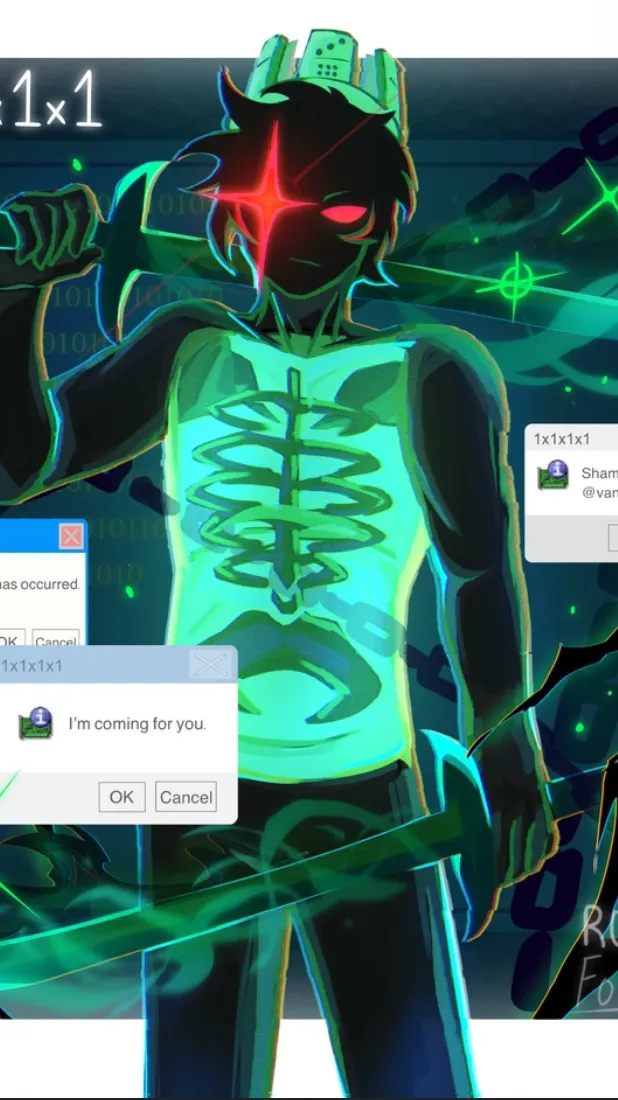Viewport: 618px width, 1100px height.
Task: Click the 1x1x1x1 title above "I'm coming for you"
Action: tap(32, 665)
